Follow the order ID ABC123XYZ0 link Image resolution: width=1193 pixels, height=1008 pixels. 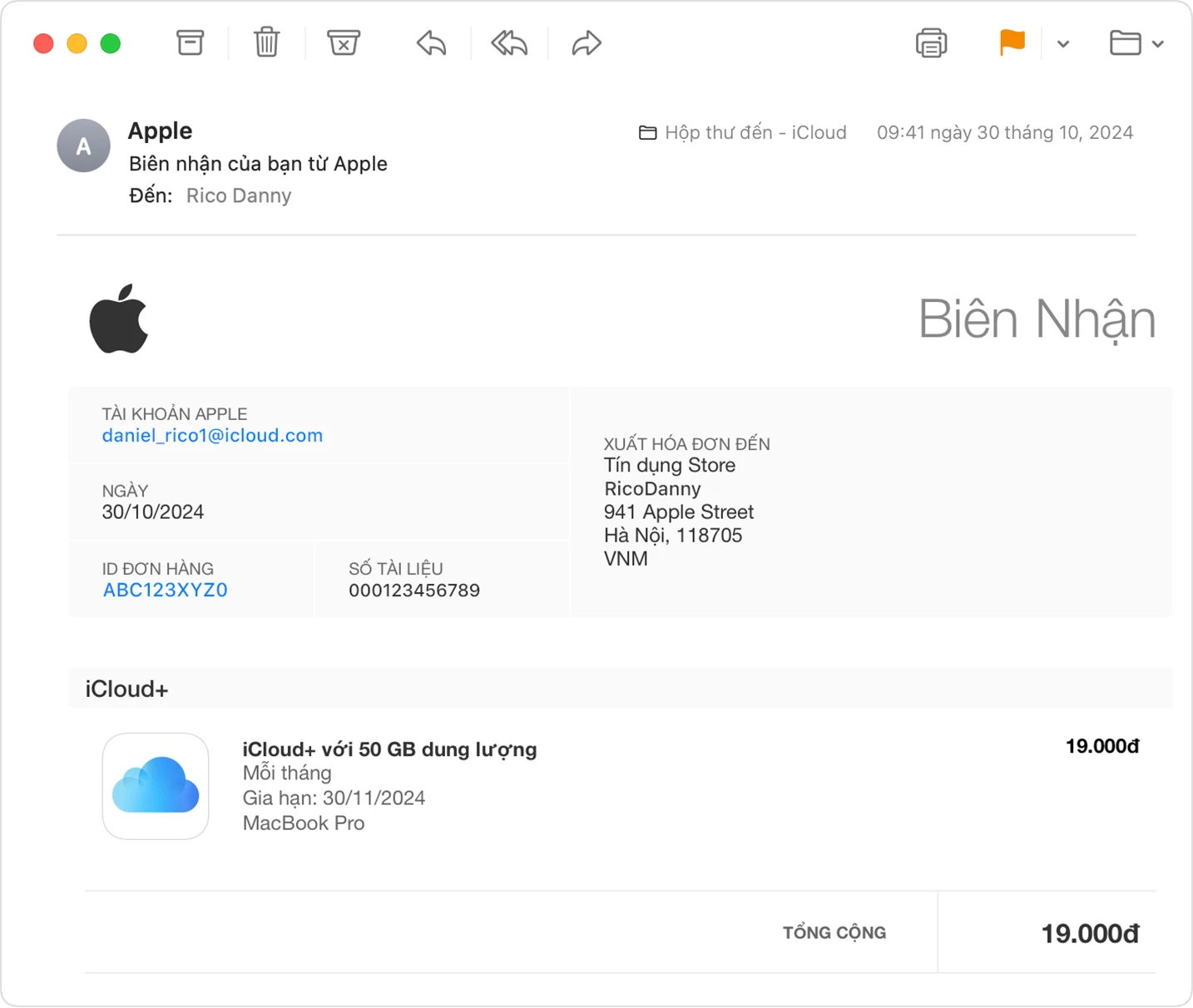pyautogui.click(x=165, y=590)
